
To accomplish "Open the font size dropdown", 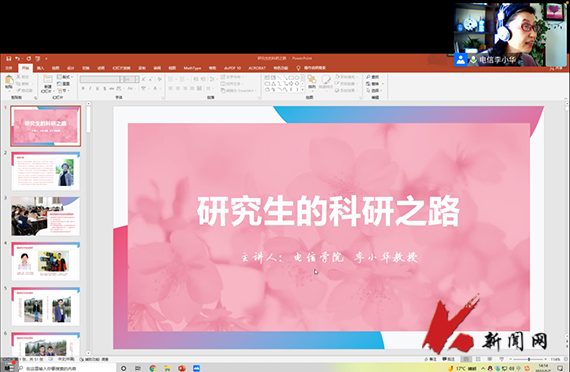I will (132, 79).
